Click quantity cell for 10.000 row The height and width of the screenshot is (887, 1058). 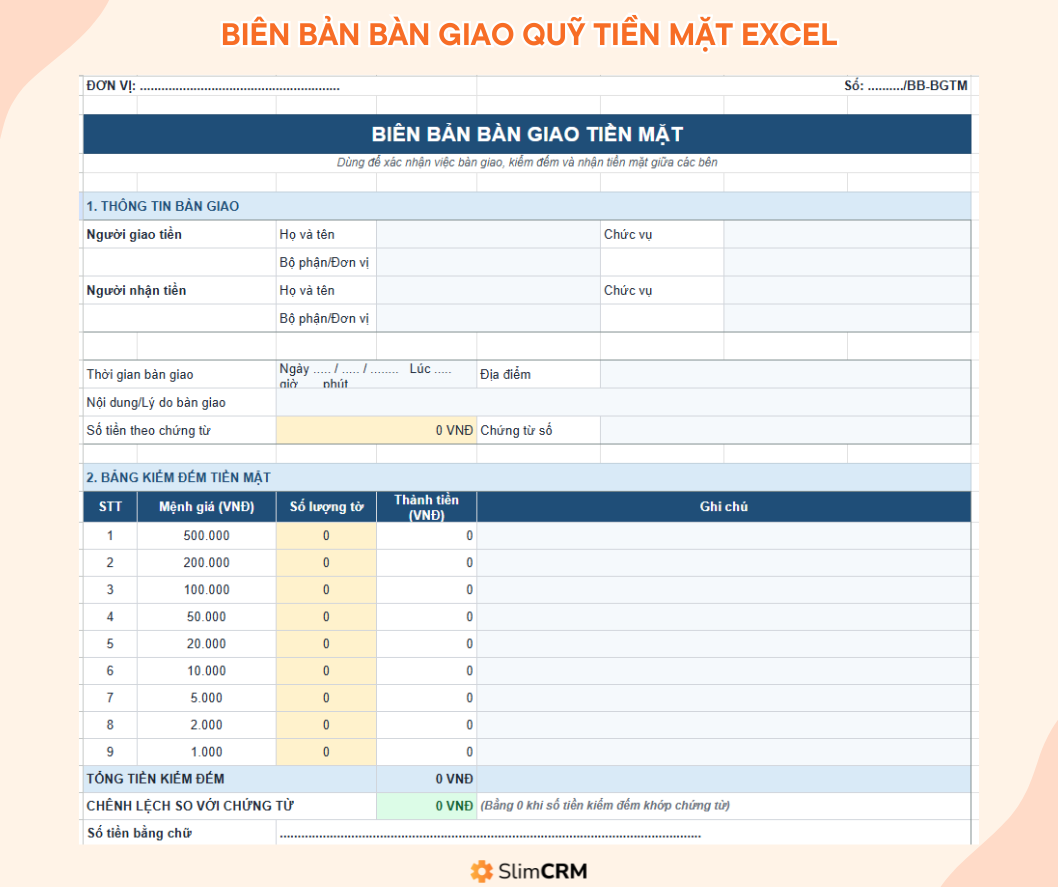[x=327, y=670]
